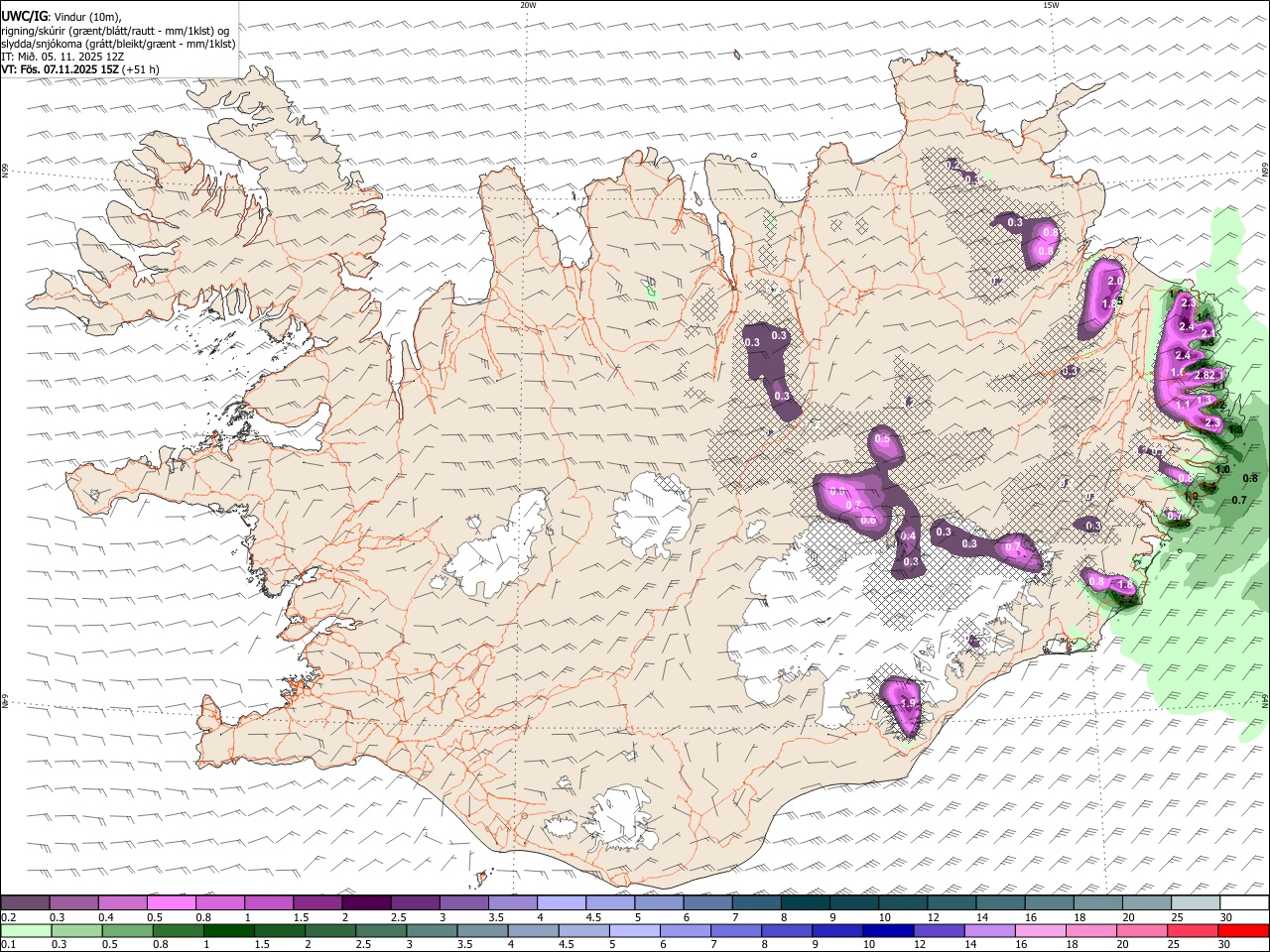Viewport: 1270px width, 952px height.
Task: Click the dark plum swatch above 0.2
Action: (x=25, y=902)
